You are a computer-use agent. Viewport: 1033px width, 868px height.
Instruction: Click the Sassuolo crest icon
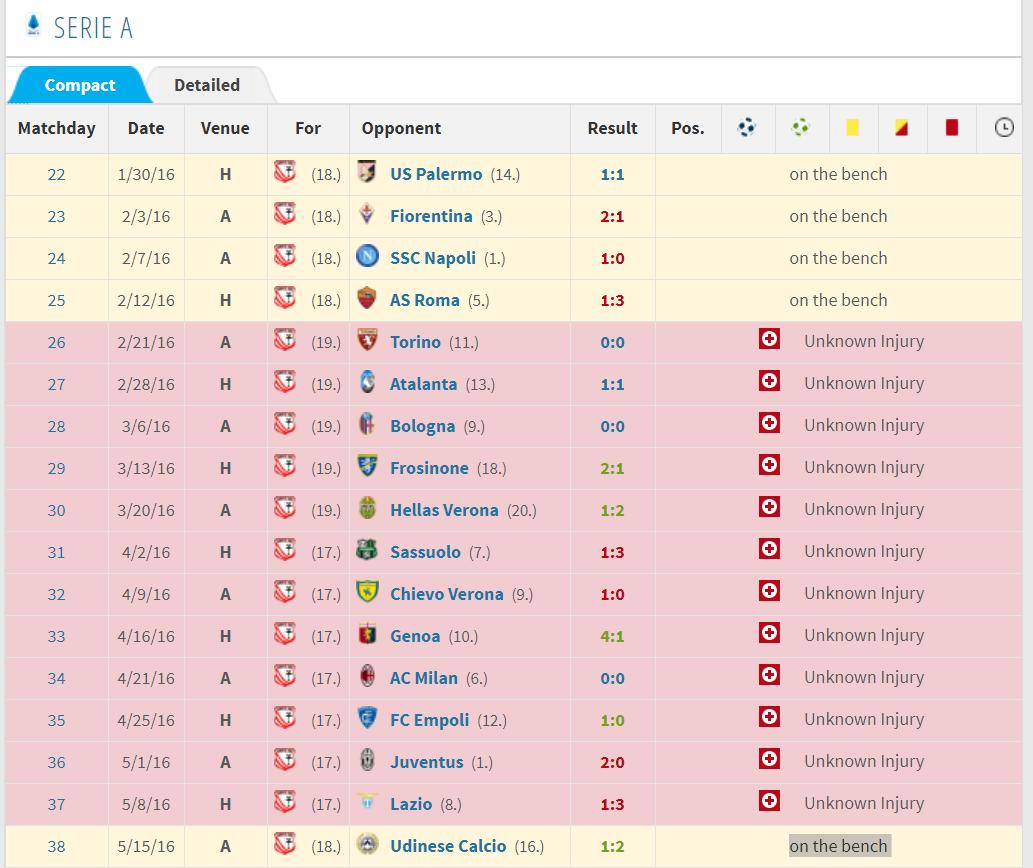pos(367,550)
